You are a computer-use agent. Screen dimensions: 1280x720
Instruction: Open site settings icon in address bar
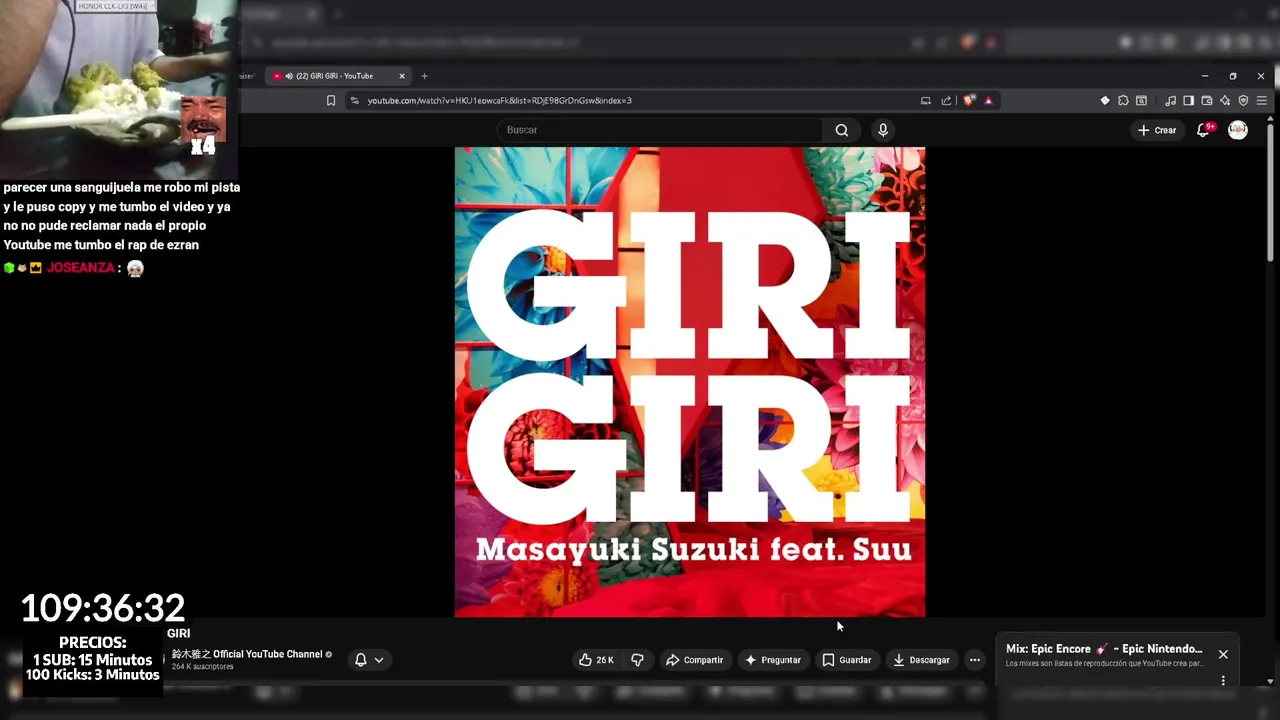click(354, 100)
